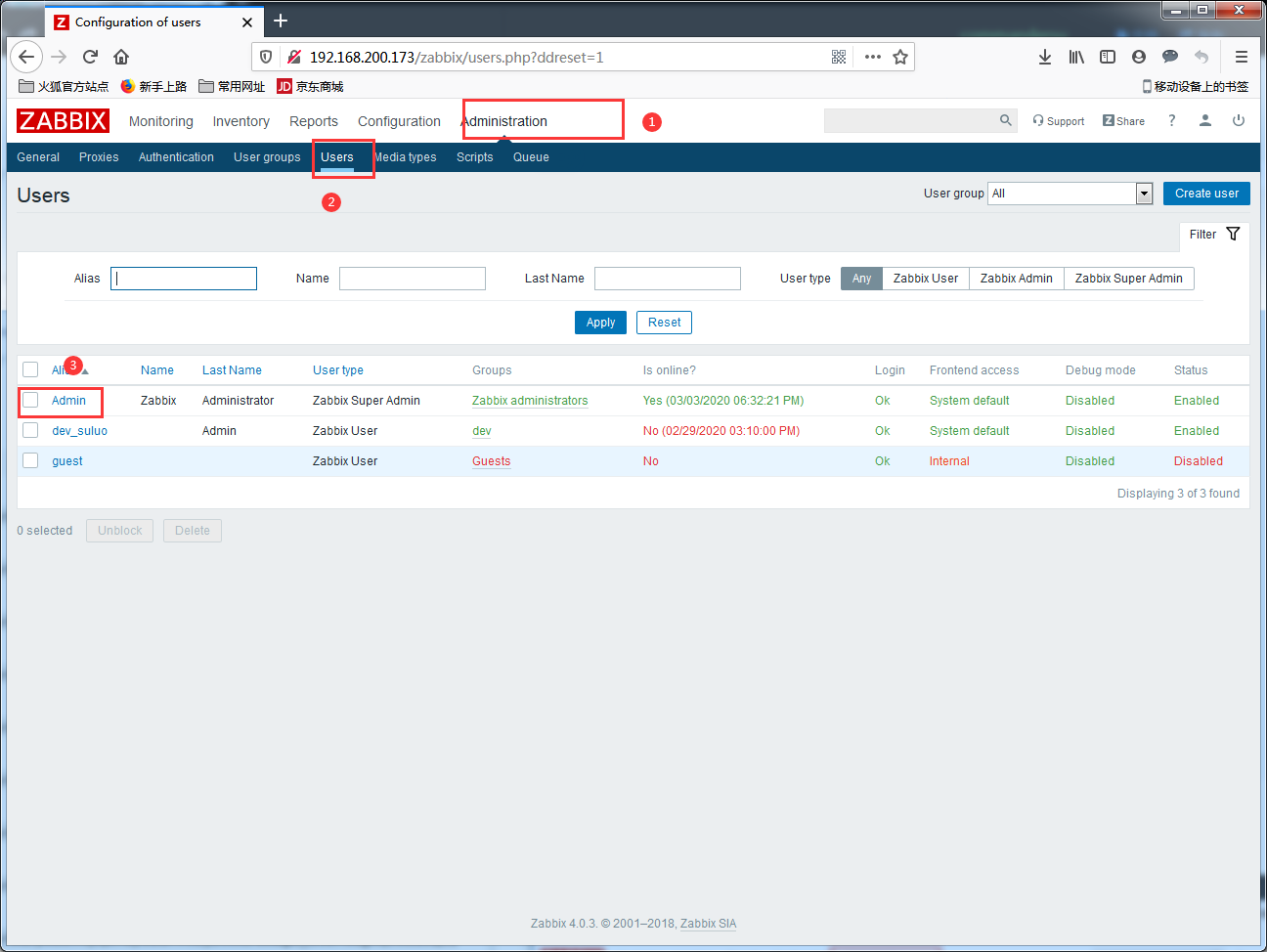
Task: Check the guest row checkbox
Action: (30, 460)
